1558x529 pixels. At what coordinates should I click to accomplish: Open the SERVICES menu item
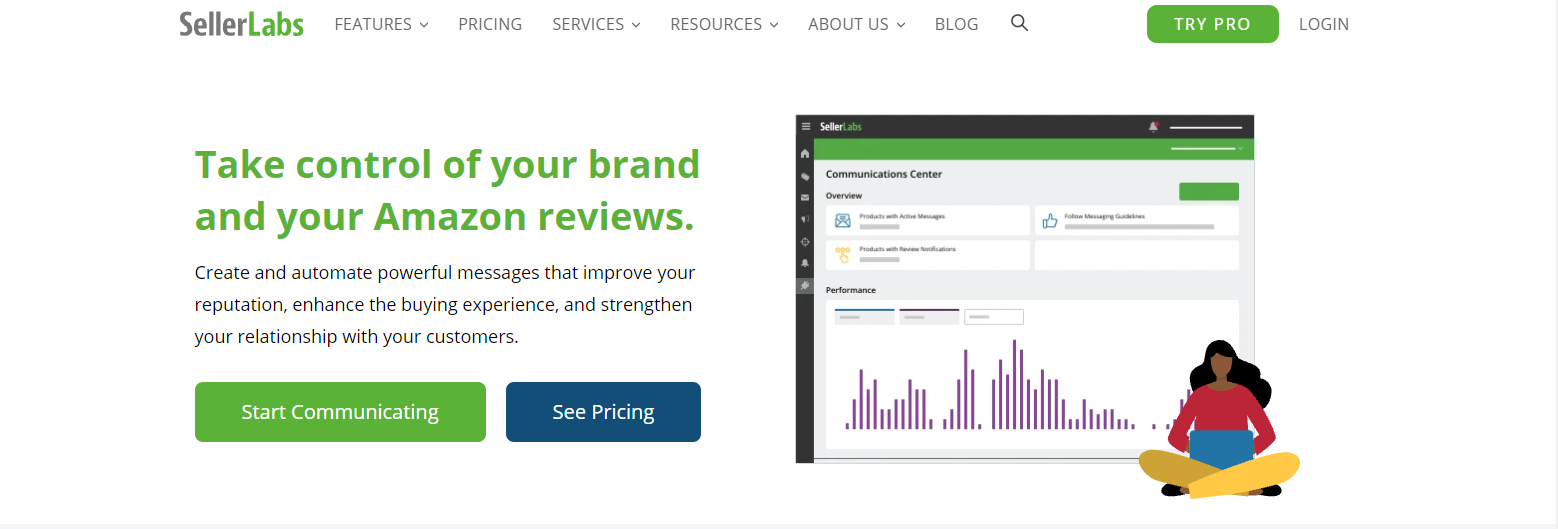pos(588,24)
